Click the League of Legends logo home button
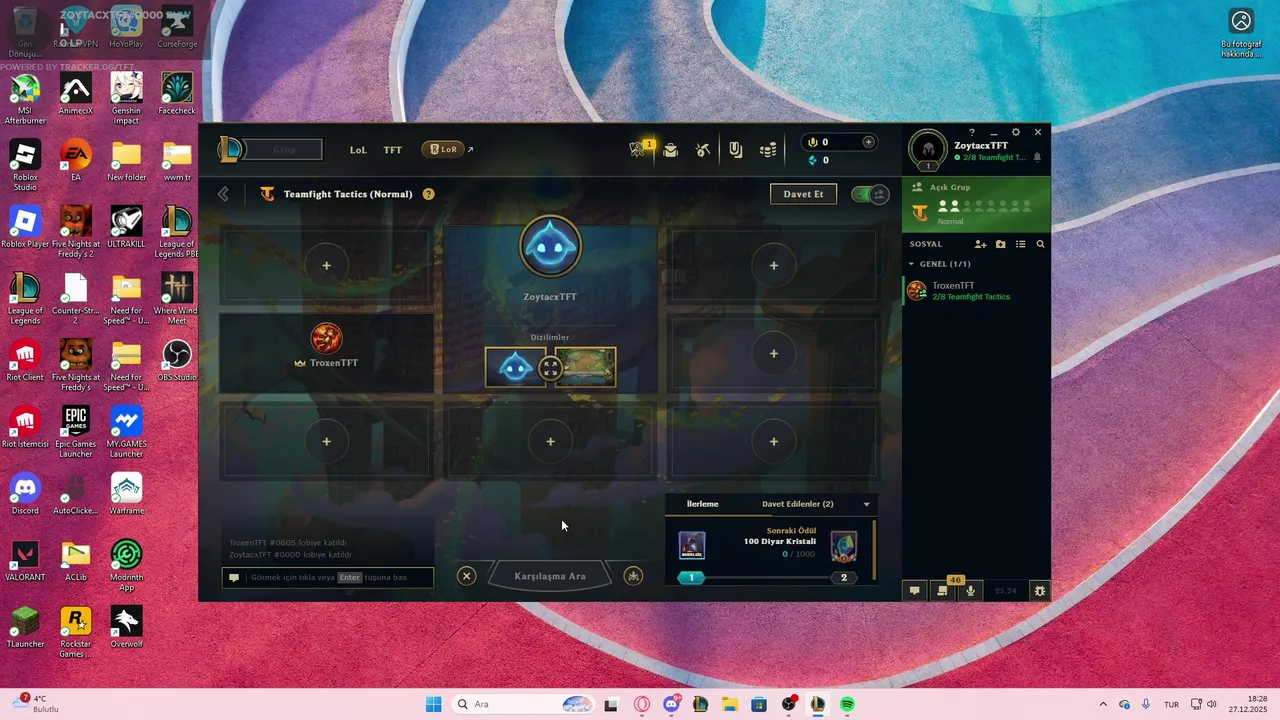Image resolution: width=1280 pixels, height=720 pixels. (x=231, y=150)
